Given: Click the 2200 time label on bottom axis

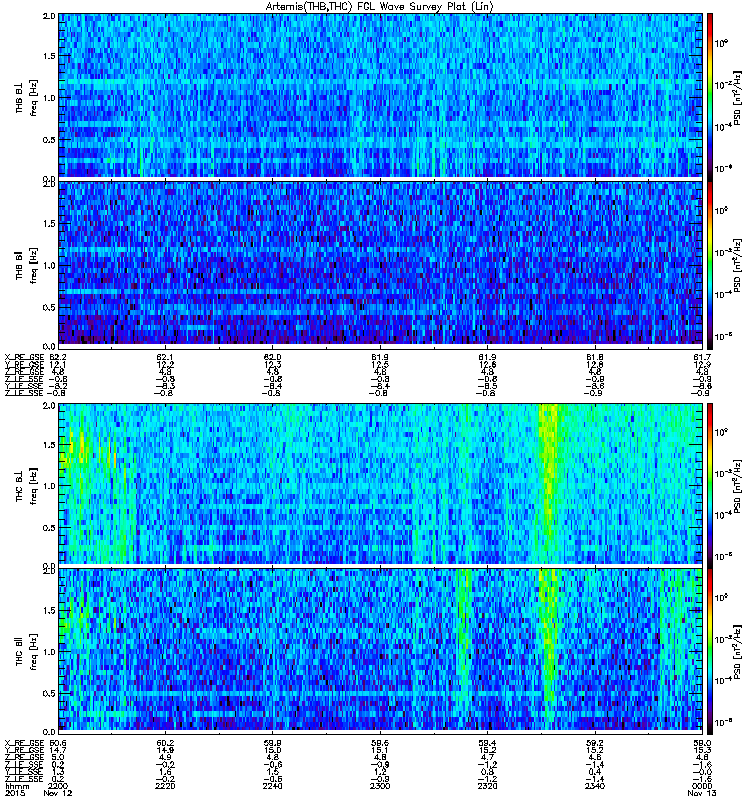Looking at the screenshot, I should tap(58, 786).
